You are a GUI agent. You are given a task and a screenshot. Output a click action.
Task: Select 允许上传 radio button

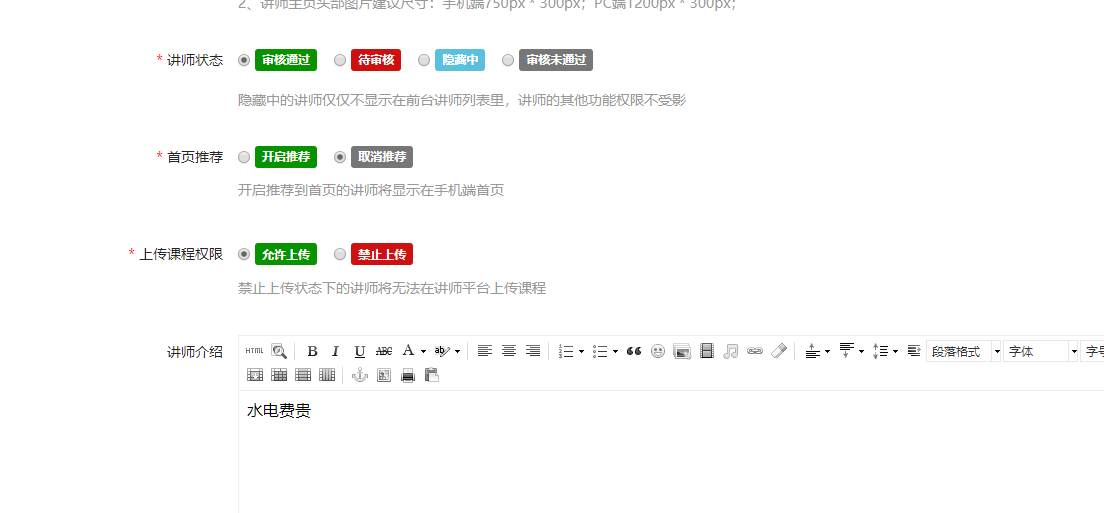point(244,254)
